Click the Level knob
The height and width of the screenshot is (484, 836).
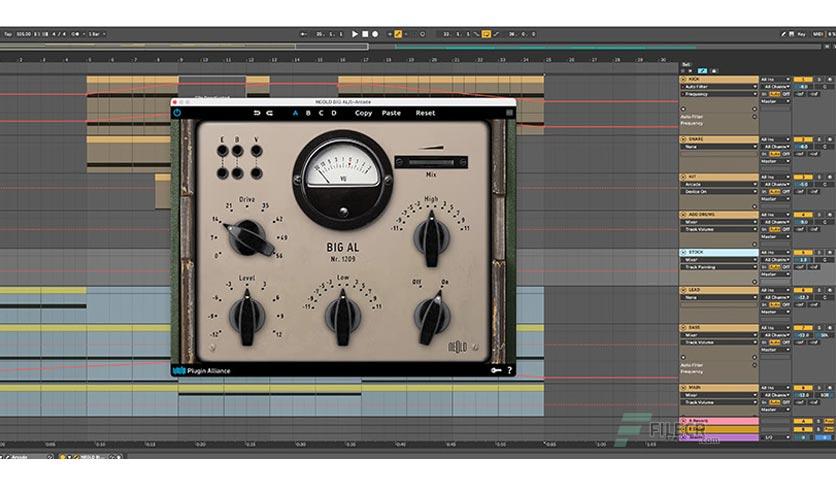[x=247, y=317]
